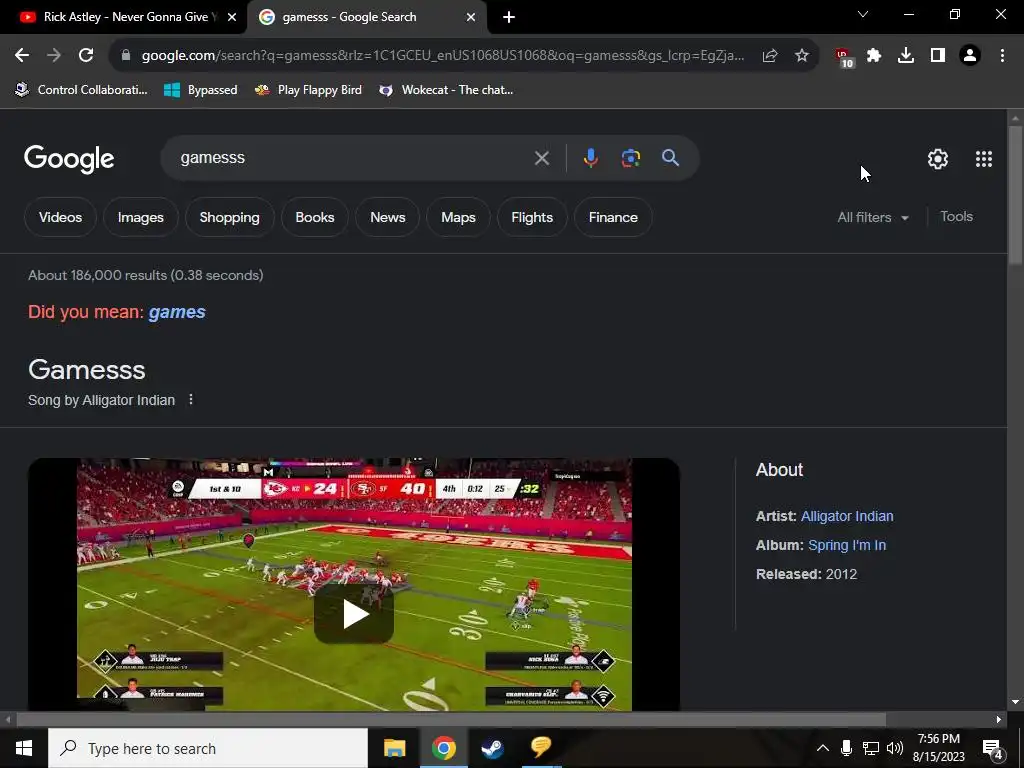Filter results by Videos
This screenshot has width=1024, height=768.
pyautogui.click(x=60, y=217)
